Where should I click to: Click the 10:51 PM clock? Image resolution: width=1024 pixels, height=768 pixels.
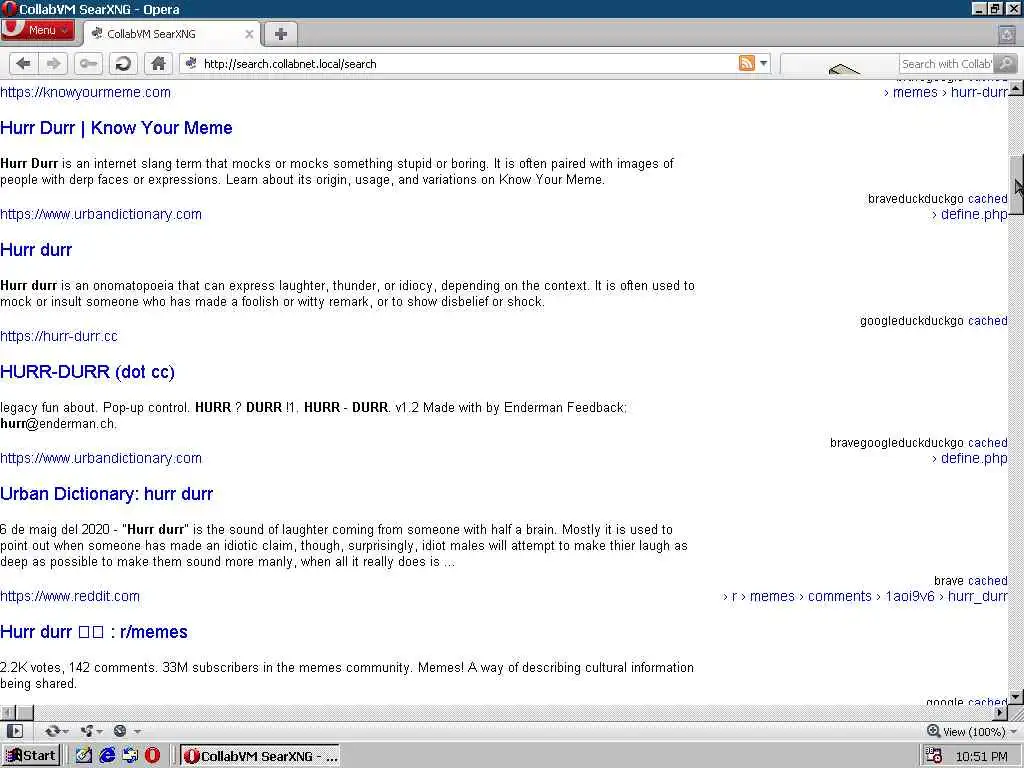tap(982, 756)
